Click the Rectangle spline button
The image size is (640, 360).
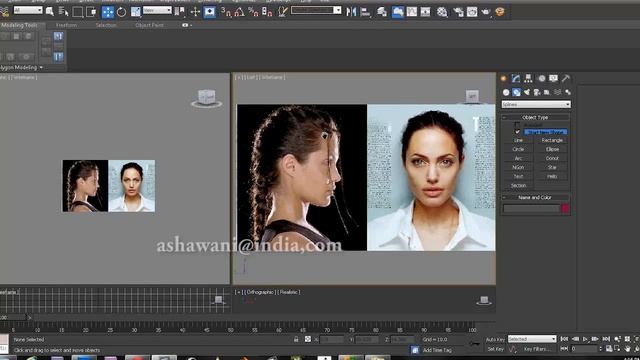pos(552,140)
